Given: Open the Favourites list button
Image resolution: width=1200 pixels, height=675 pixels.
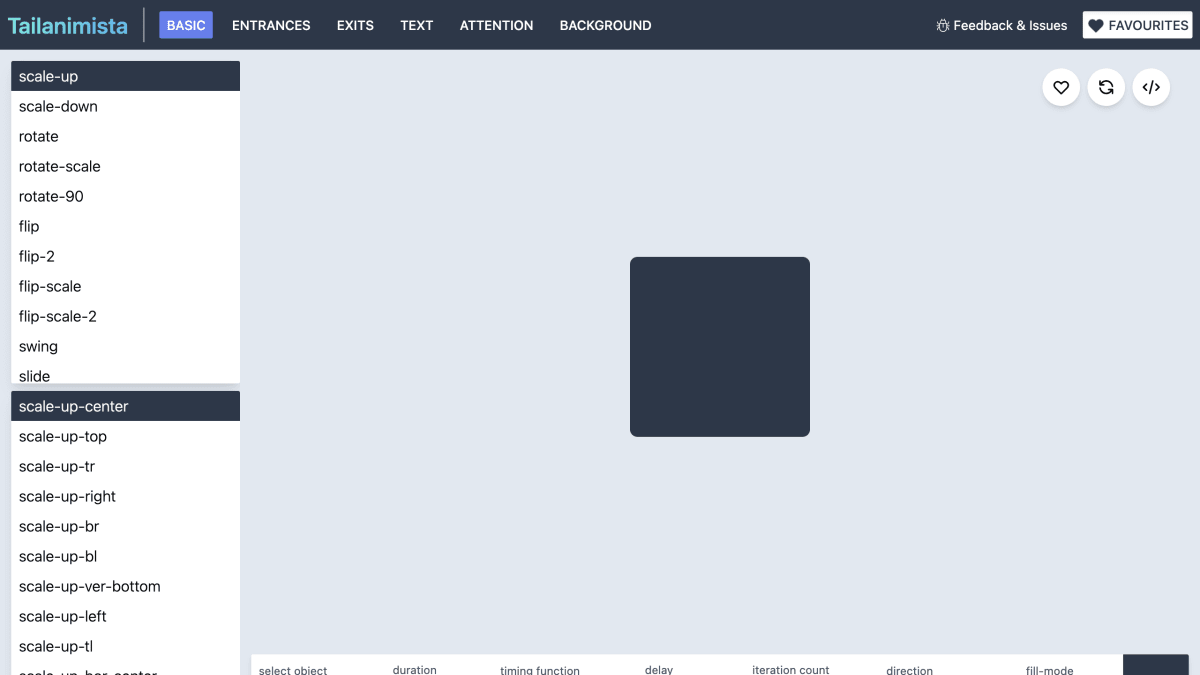Looking at the screenshot, I should tap(1137, 25).
